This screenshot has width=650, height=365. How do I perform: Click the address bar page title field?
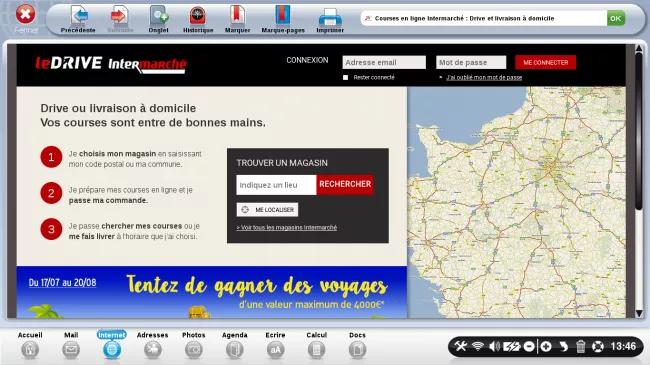[x=483, y=18]
